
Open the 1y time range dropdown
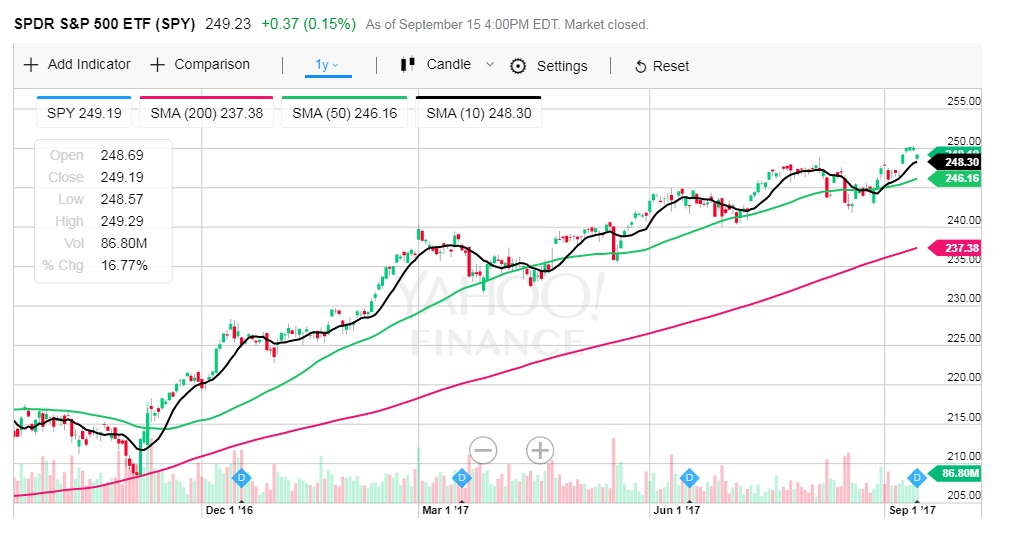click(x=328, y=65)
